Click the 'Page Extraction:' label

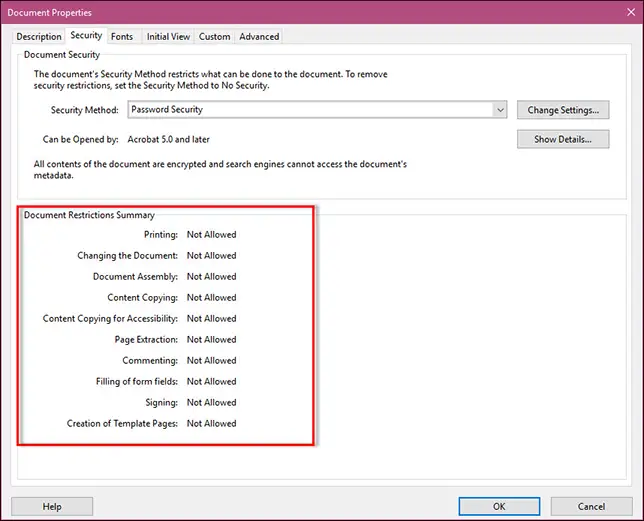pyautogui.click(x=146, y=339)
